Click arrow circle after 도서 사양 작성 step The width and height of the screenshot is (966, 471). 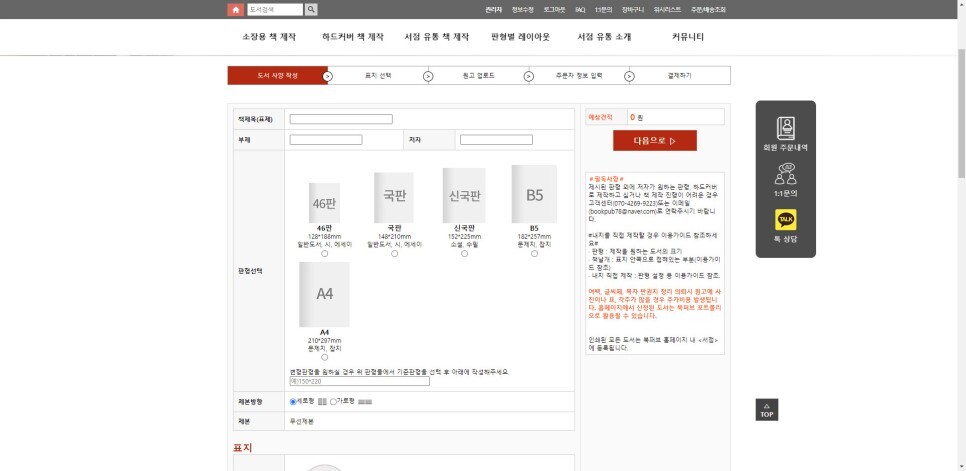pos(328,76)
